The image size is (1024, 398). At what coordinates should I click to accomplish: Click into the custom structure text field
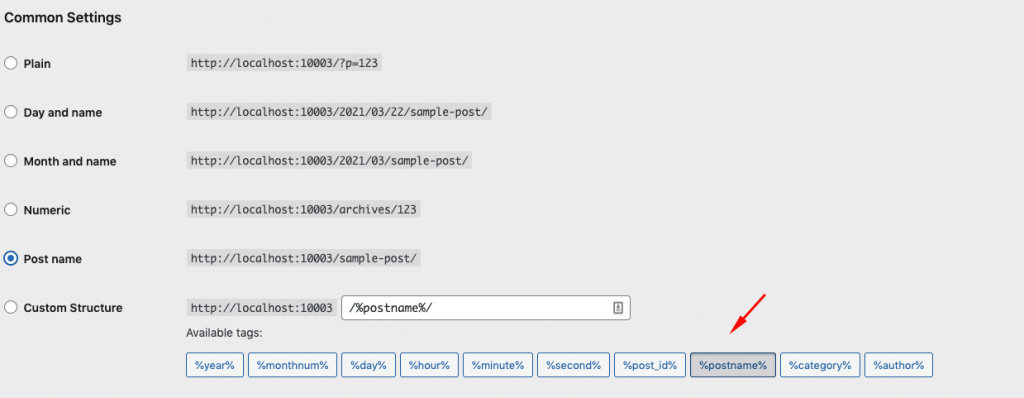(x=485, y=308)
